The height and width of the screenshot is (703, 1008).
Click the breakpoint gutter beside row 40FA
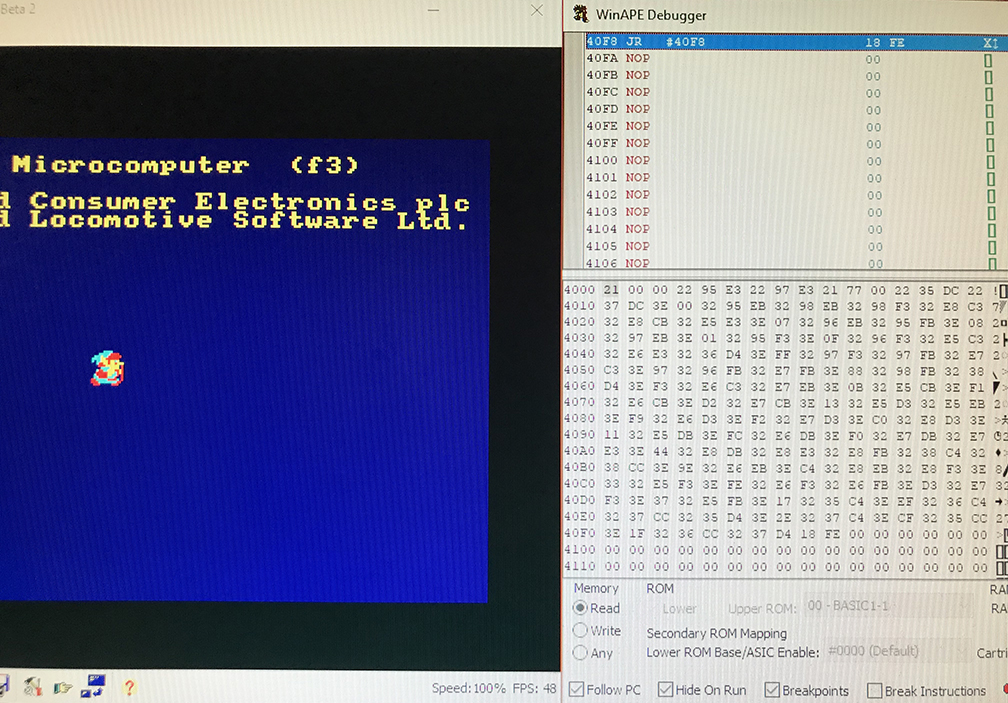click(x=573, y=58)
